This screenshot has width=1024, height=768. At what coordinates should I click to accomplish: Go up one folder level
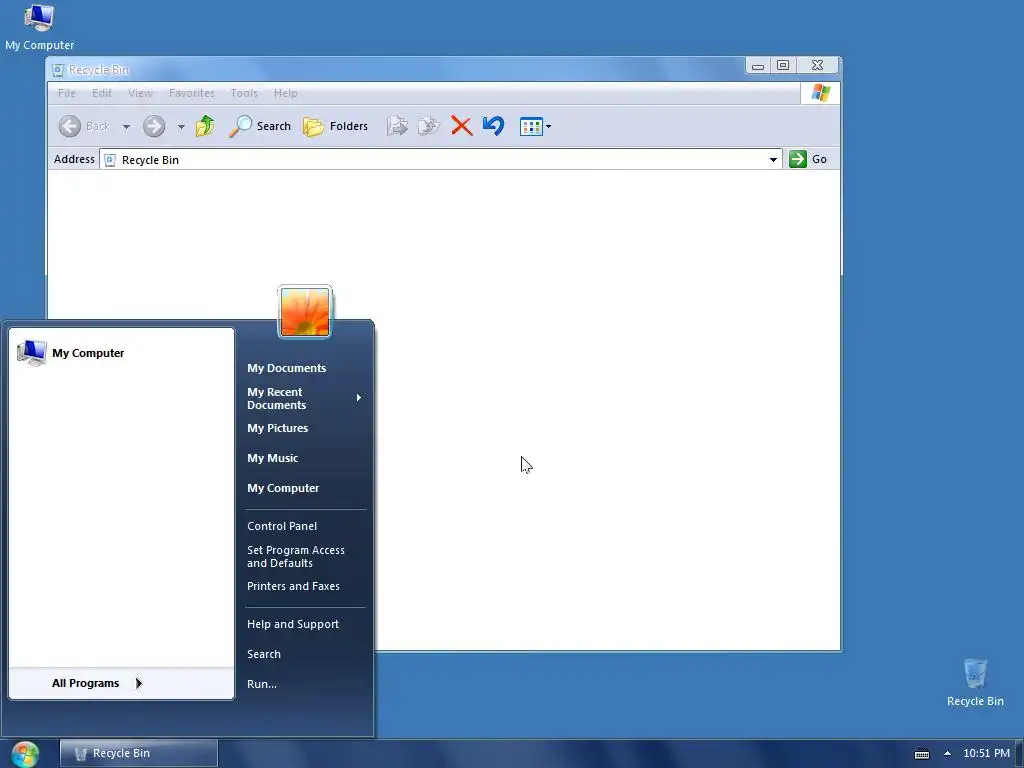205,126
